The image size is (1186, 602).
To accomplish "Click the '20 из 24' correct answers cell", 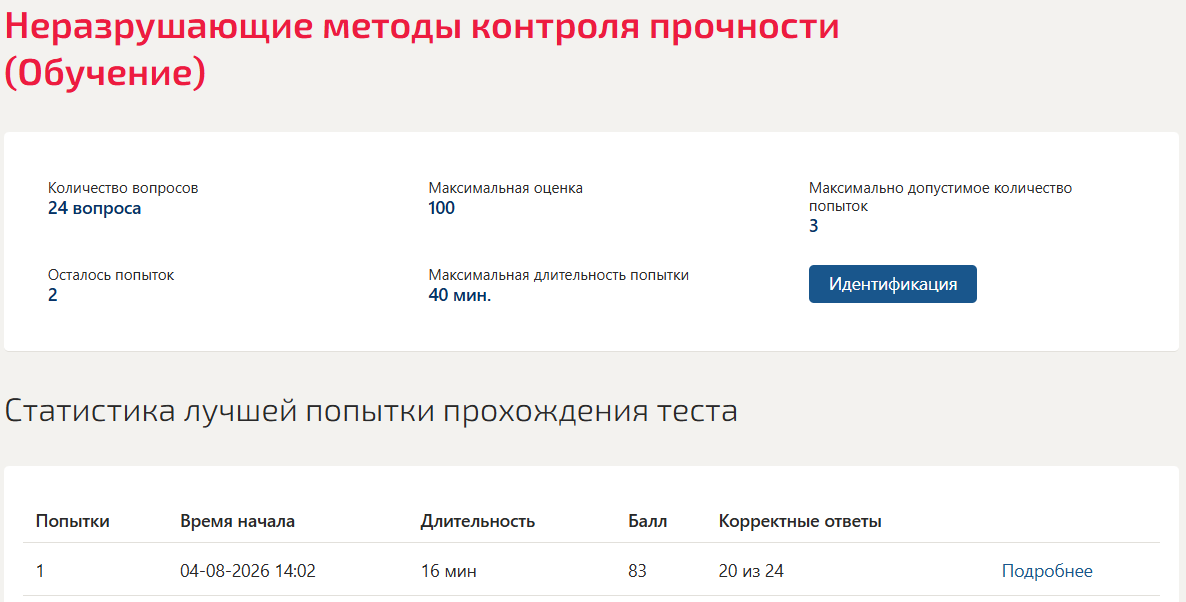I will click(x=751, y=571).
